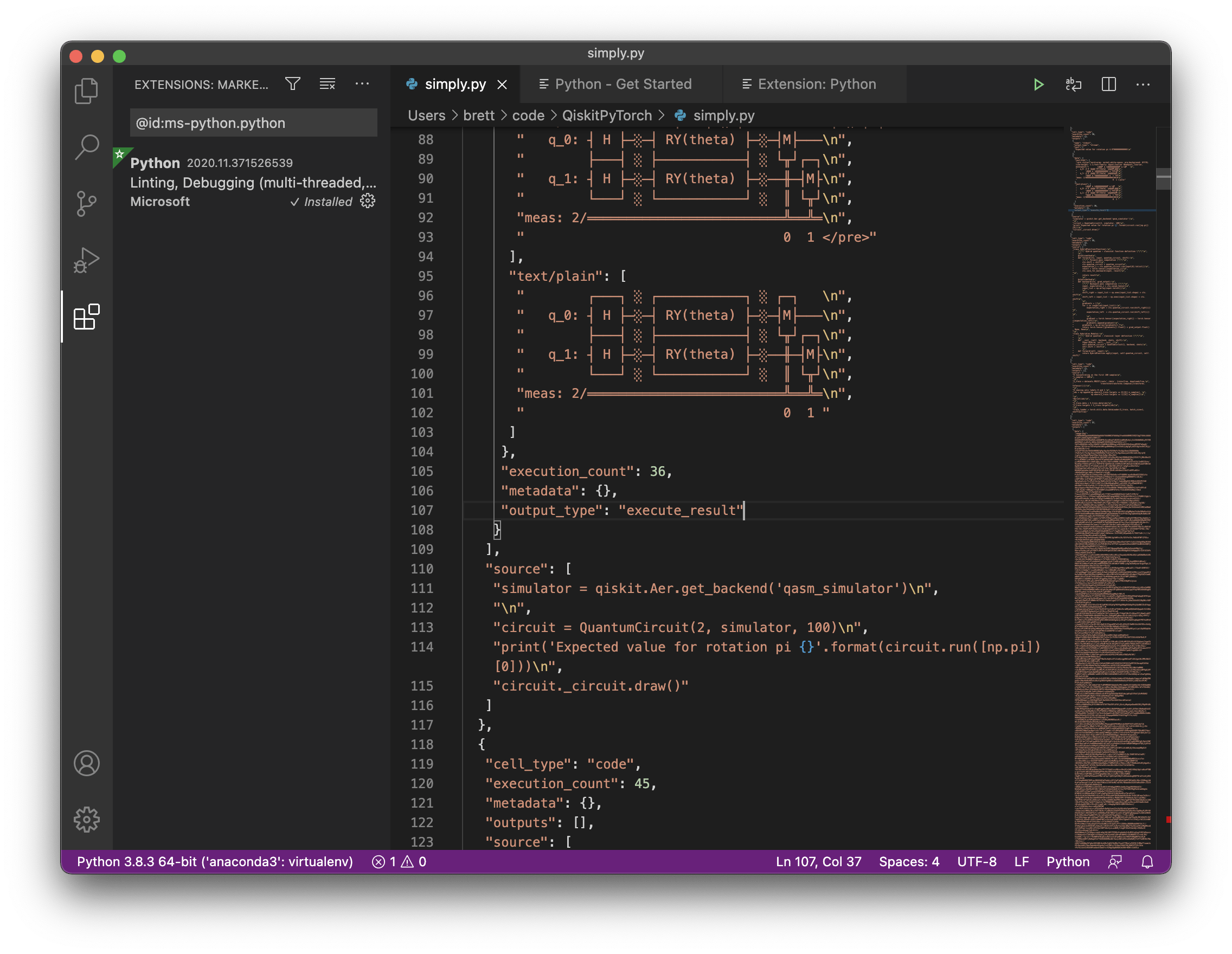Open the Source Control view

pyautogui.click(x=86, y=203)
